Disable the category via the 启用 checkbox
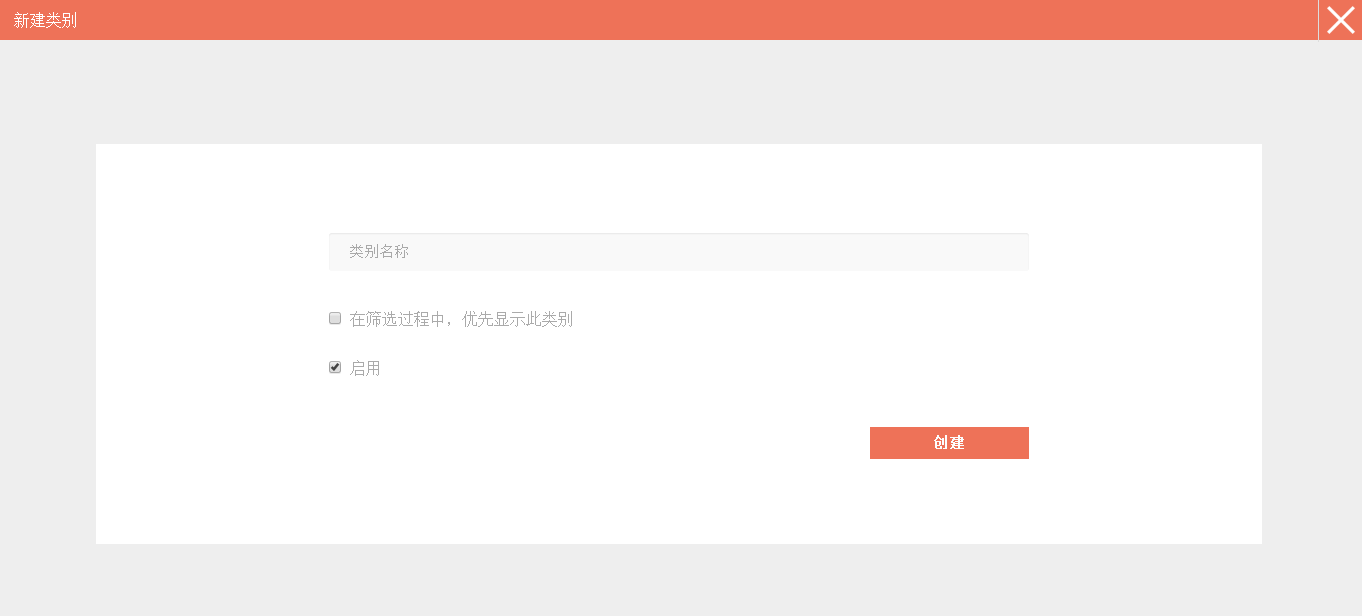Image resolution: width=1362 pixels, height=616 pixels. [335, 367]
